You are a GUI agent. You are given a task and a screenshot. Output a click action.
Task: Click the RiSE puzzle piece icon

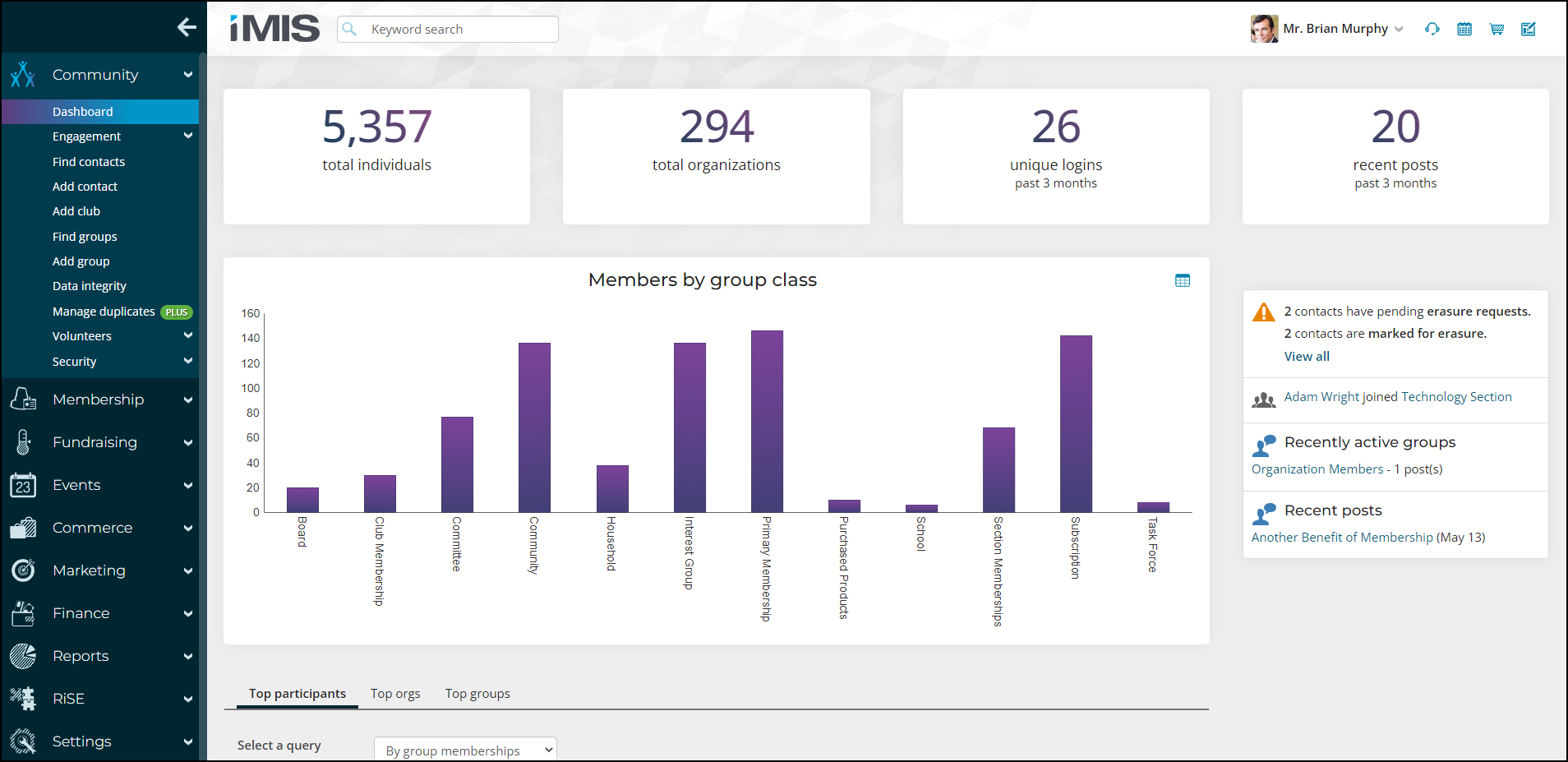point(23,699)
